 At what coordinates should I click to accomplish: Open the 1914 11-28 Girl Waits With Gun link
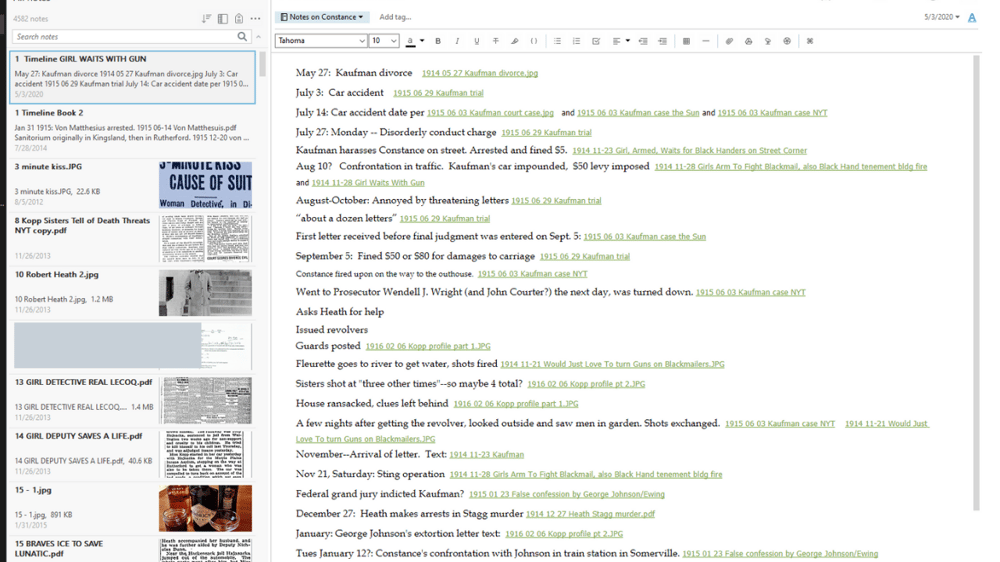pos(368,182)
